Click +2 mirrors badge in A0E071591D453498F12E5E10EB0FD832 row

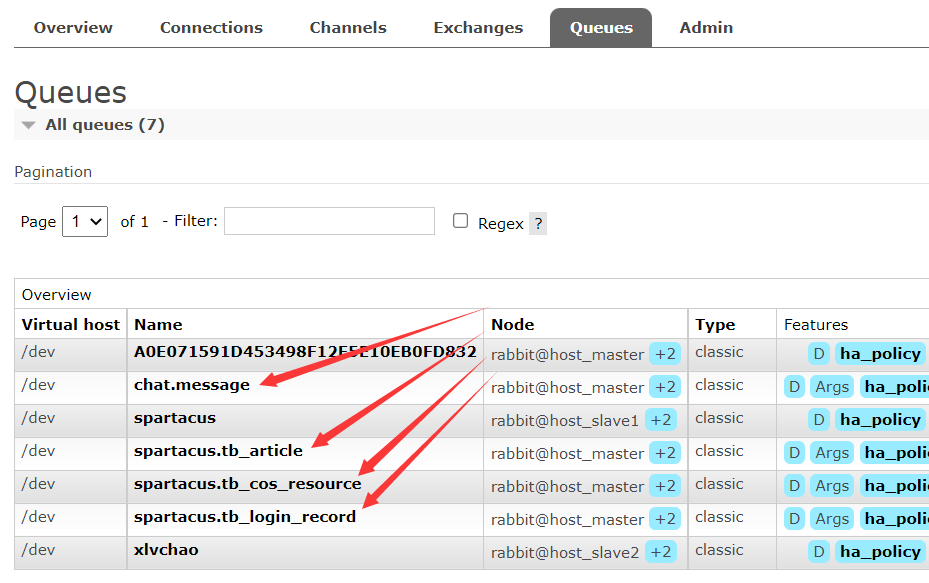point(665,354)
